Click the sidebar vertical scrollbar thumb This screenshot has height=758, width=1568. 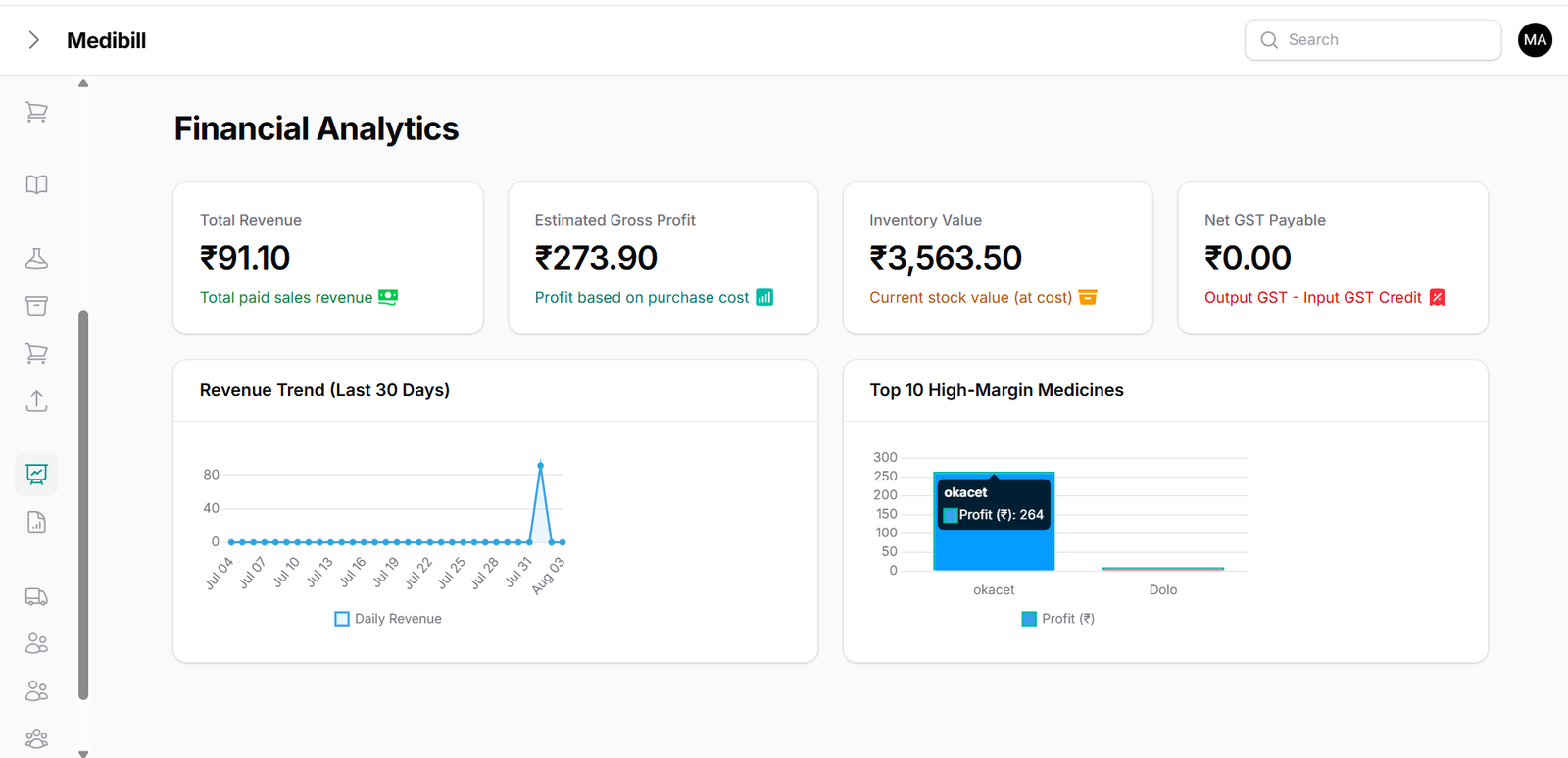(83, 505)
